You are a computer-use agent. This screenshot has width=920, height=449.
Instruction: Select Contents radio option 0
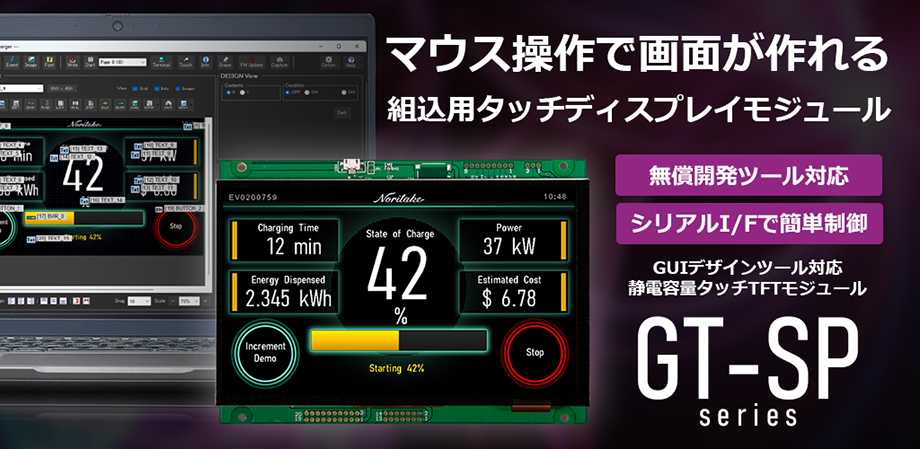(x=228, y=92)
